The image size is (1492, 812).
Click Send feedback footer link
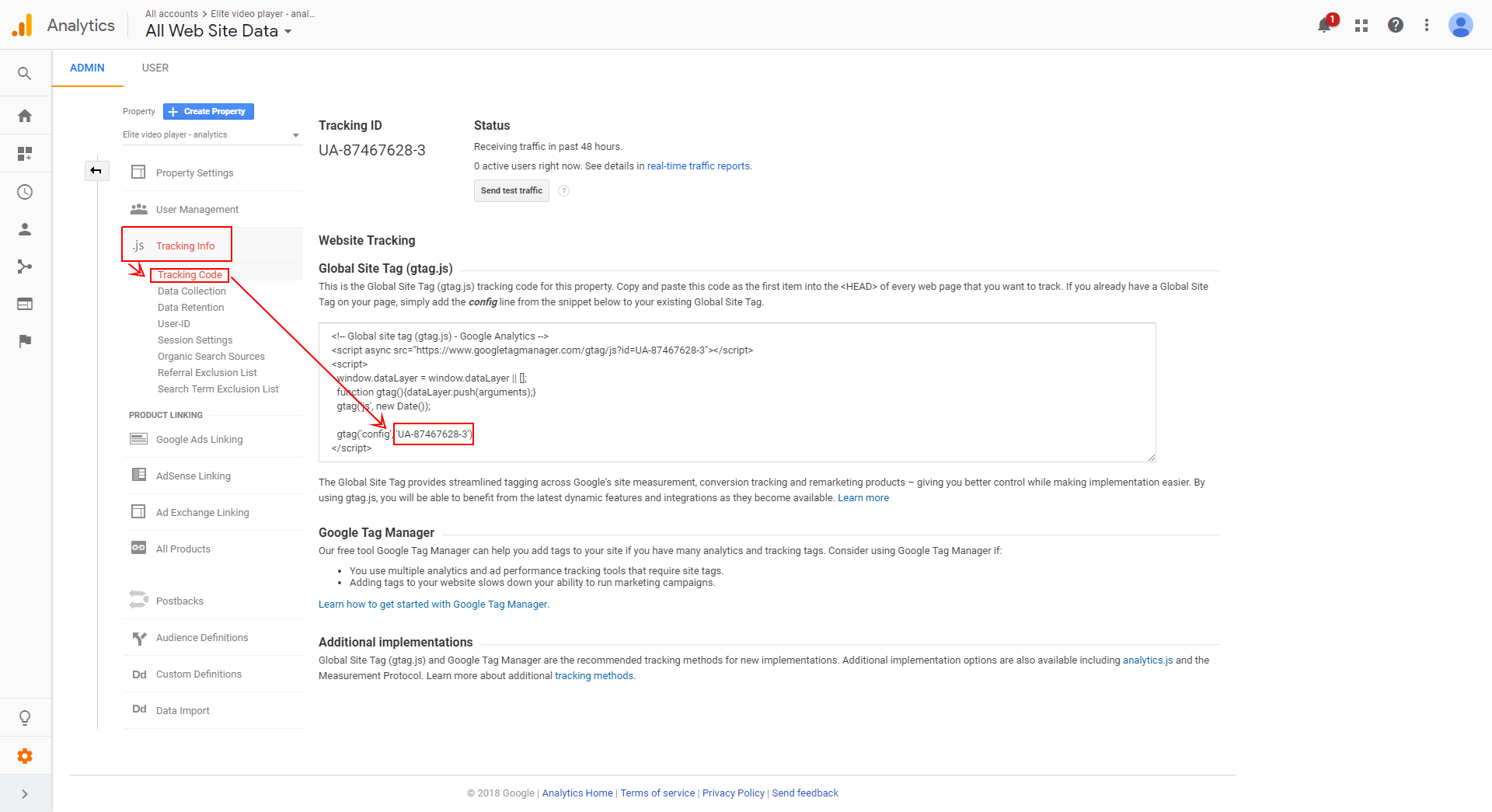(x=805, y=793)
